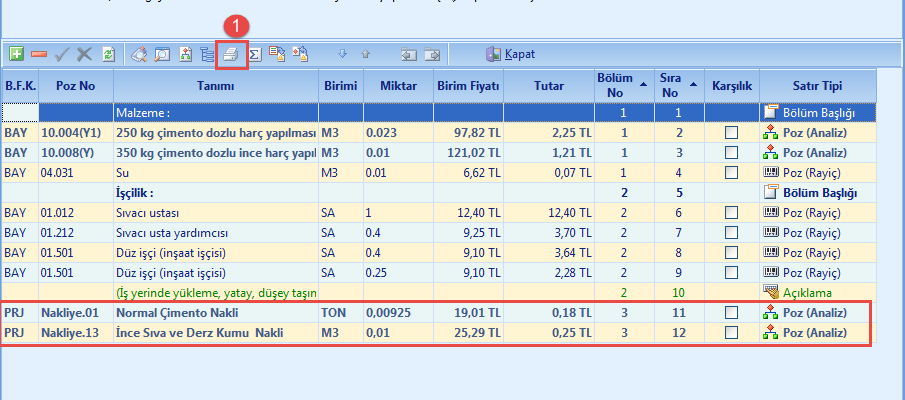Viewport: 905px width, 400px height.
Task: Click the gray up arrow move icon
Action: [365, 54]
